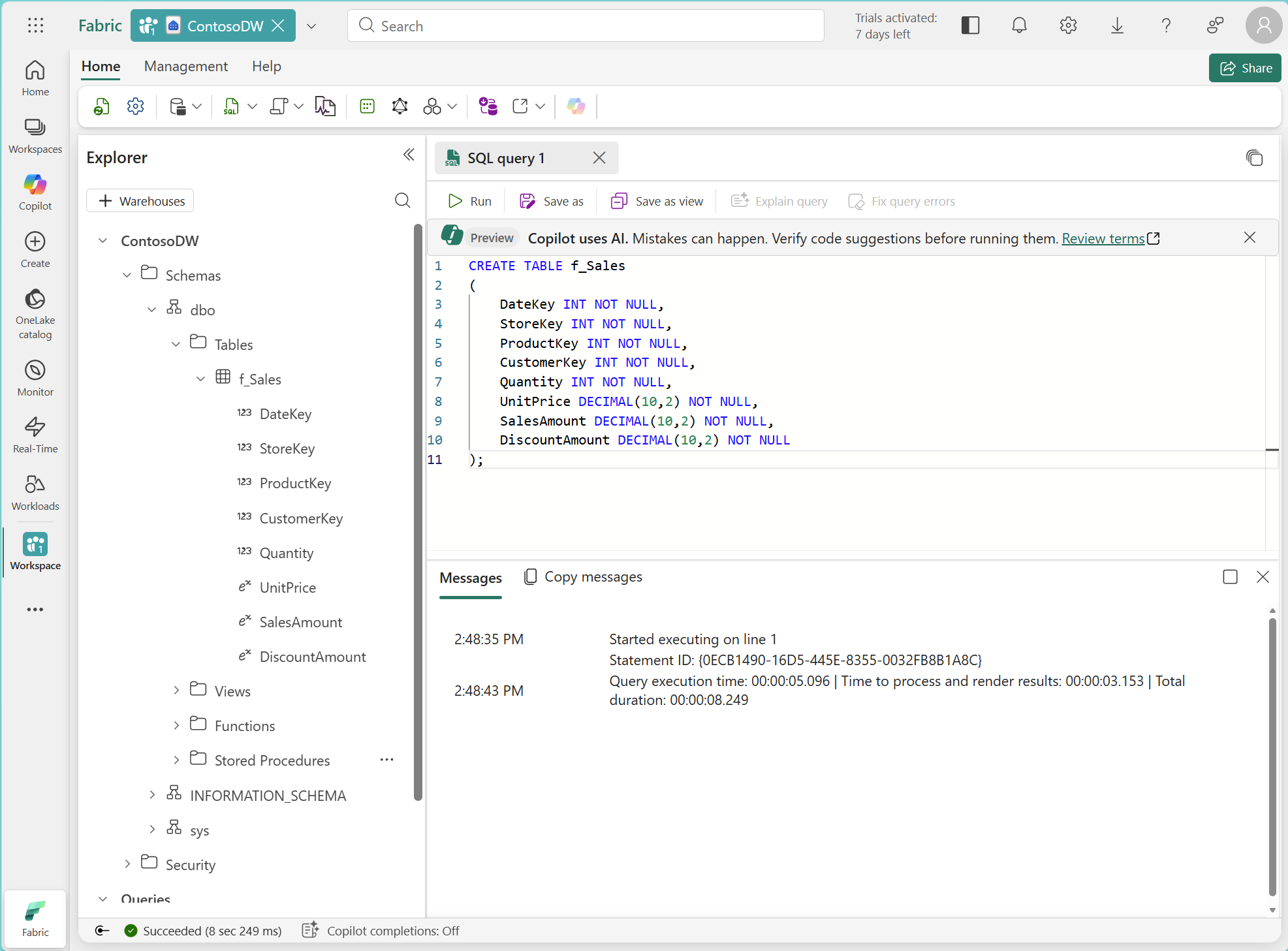Viewport: 1288px width, 951px height.
Task: Expand the INFORMATION_SCHEMA schema
Action: click(153, 794)
